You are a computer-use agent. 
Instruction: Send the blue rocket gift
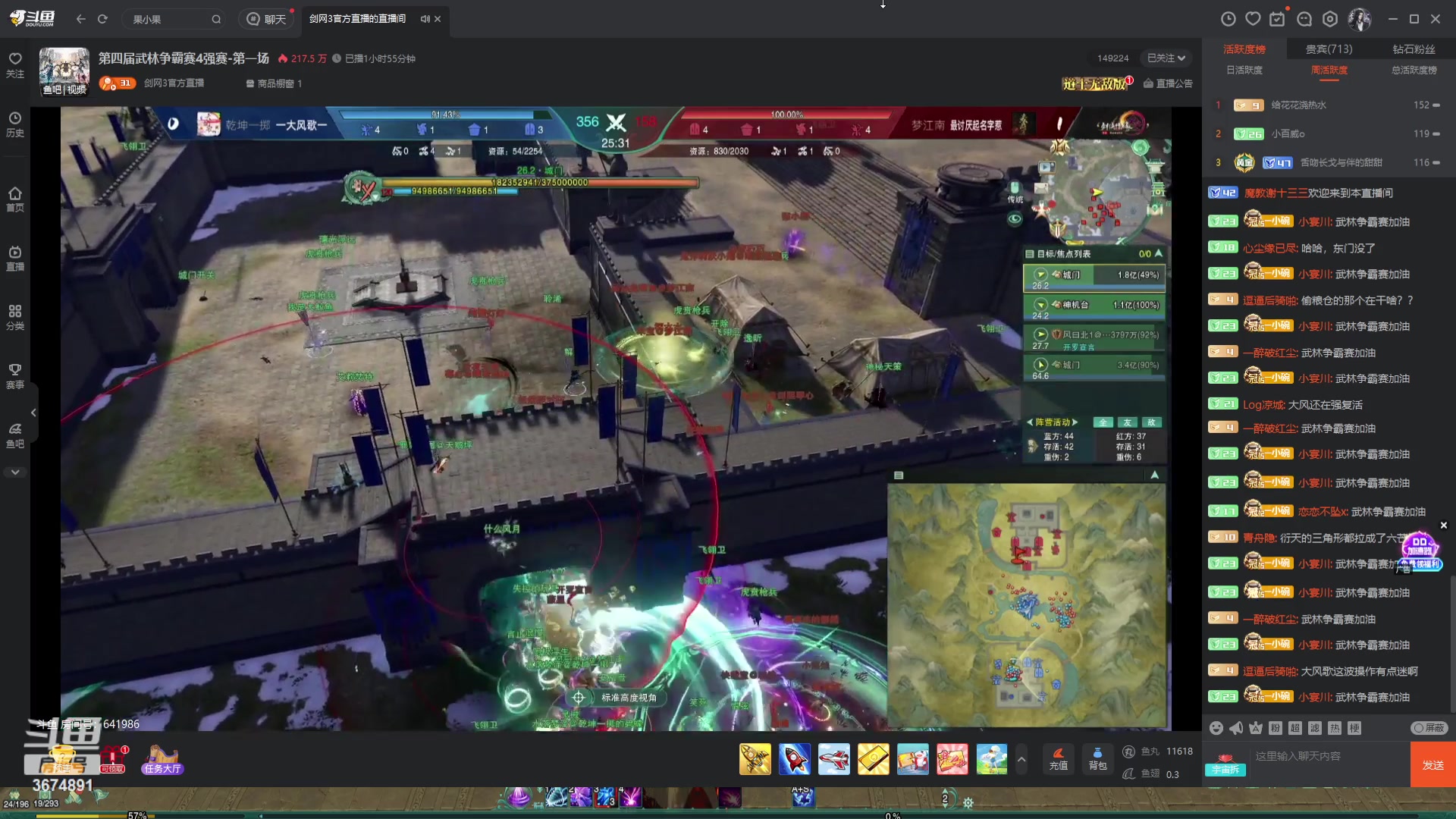[x=795, y=759]
